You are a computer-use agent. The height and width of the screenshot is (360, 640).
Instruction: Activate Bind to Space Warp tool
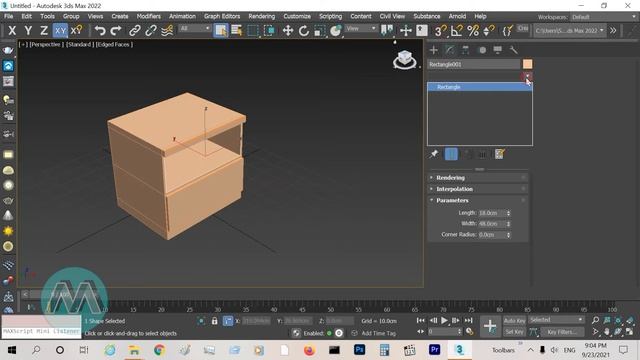tap(167, 31)
